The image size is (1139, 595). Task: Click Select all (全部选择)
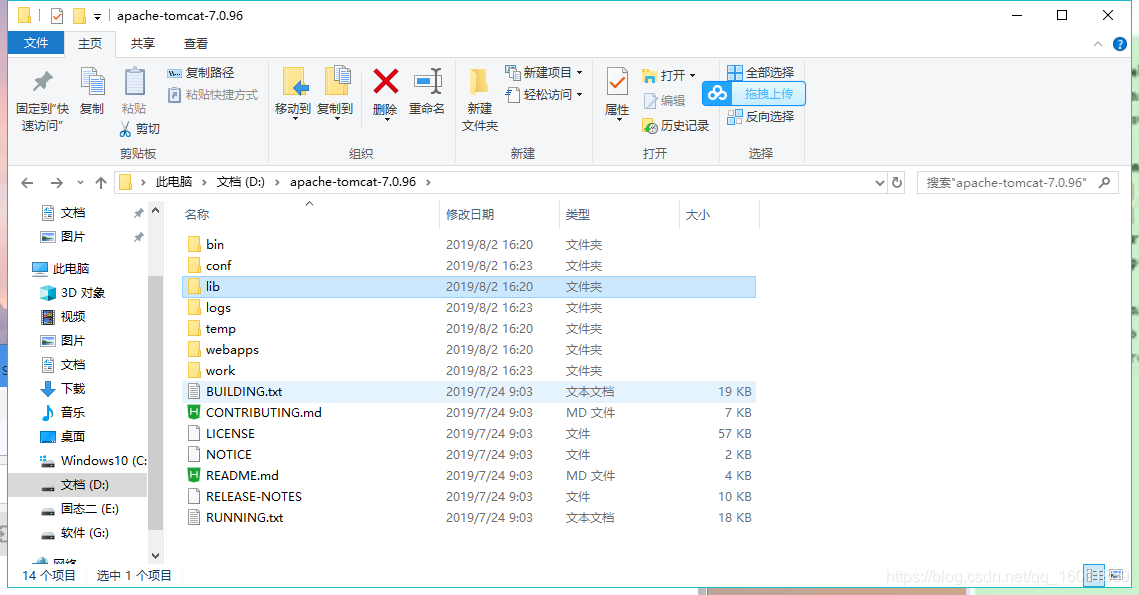[x=761, y=73]
